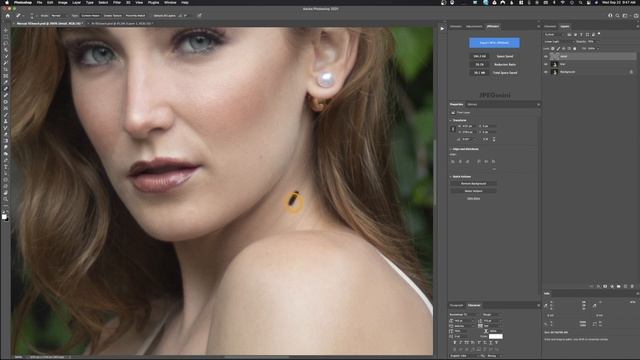Open the Actions panel play icon
The image size is (640, 360).
[442, 29]
